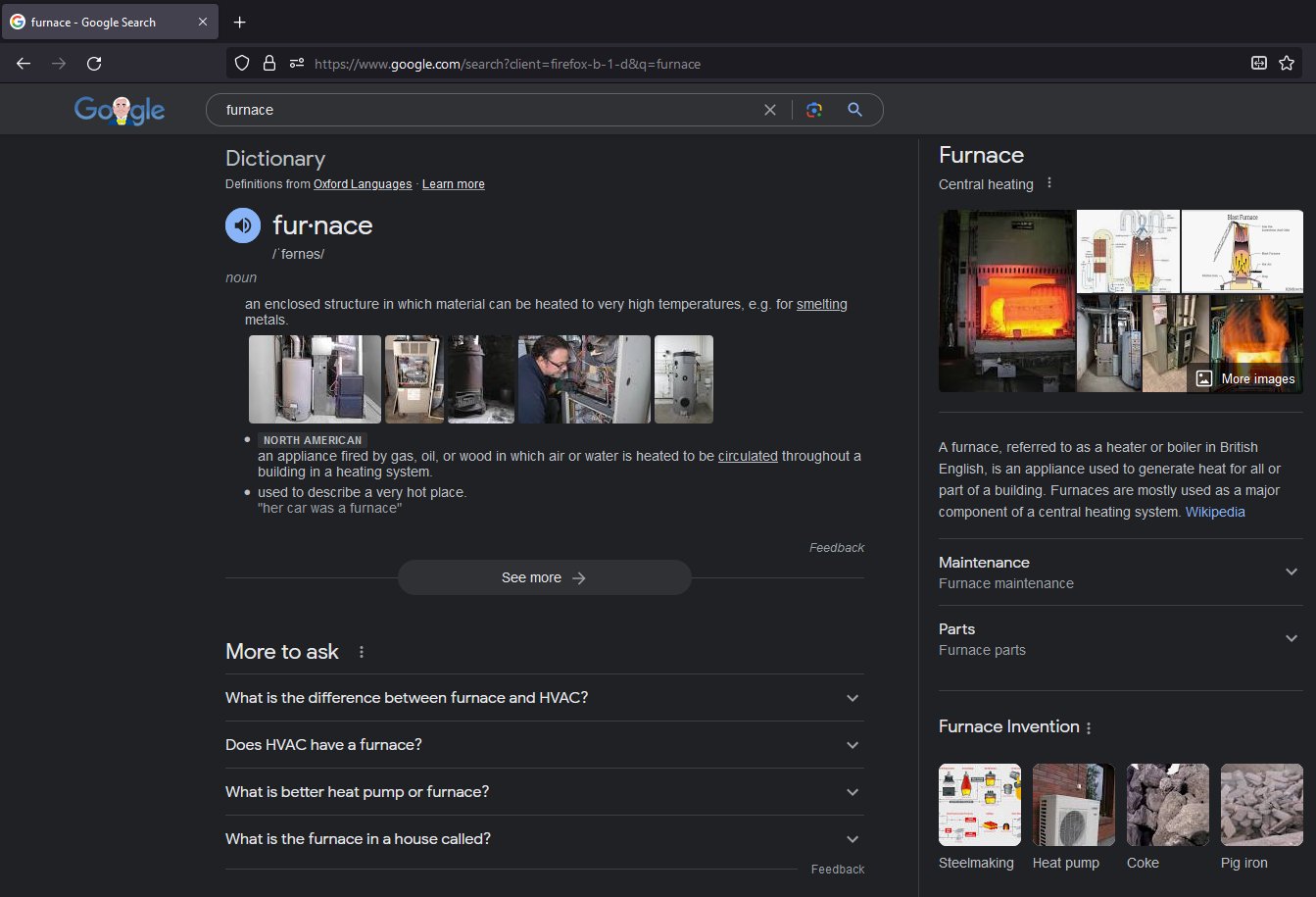The width and height of the screenshot is (1316, 897).
Task: Open second dictionary image of open furnace
Action: click(414, 379)
